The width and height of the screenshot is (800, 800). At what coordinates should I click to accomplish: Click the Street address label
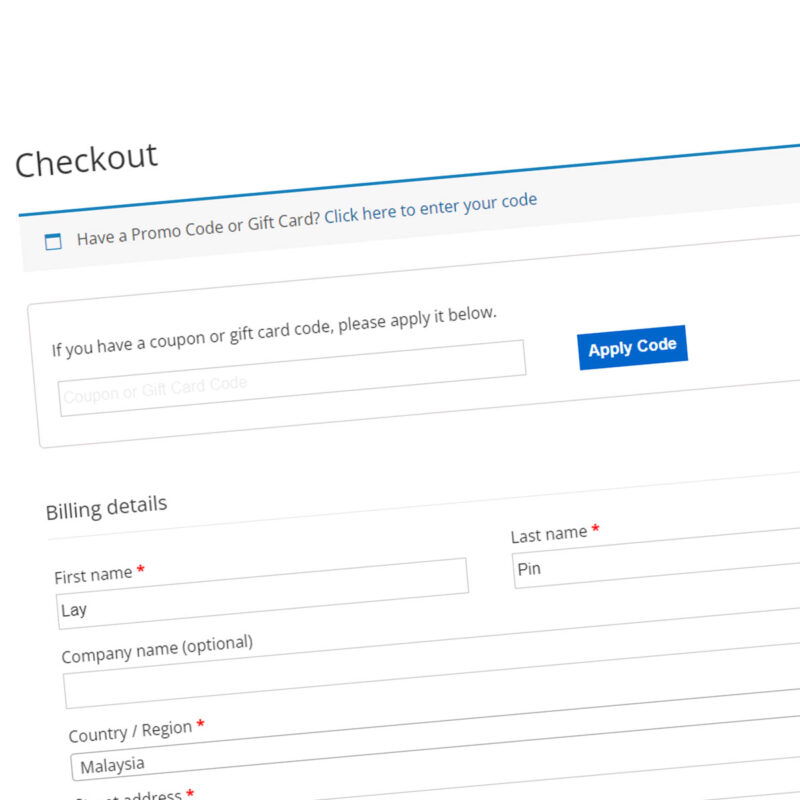point(128,796)
